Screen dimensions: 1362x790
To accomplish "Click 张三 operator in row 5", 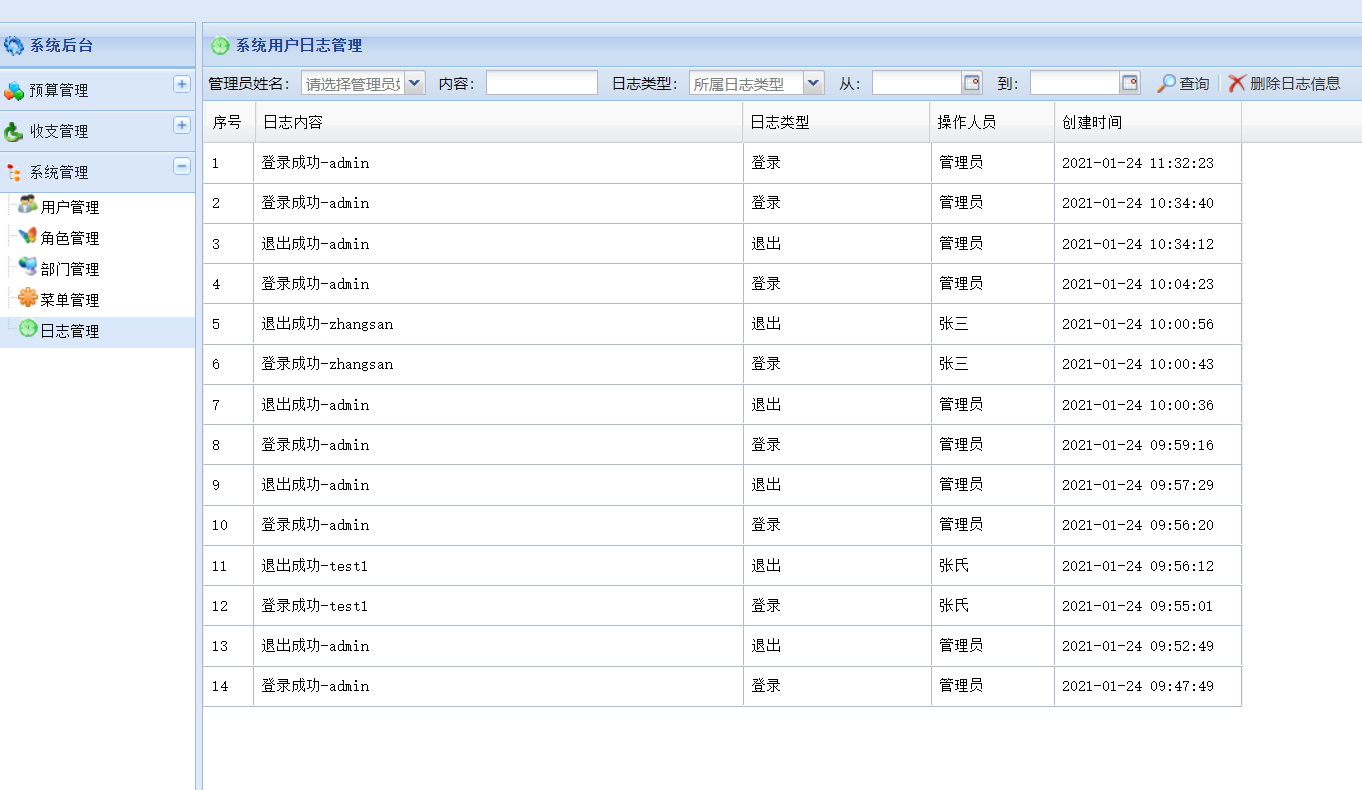I will click(x=954, y=324).
